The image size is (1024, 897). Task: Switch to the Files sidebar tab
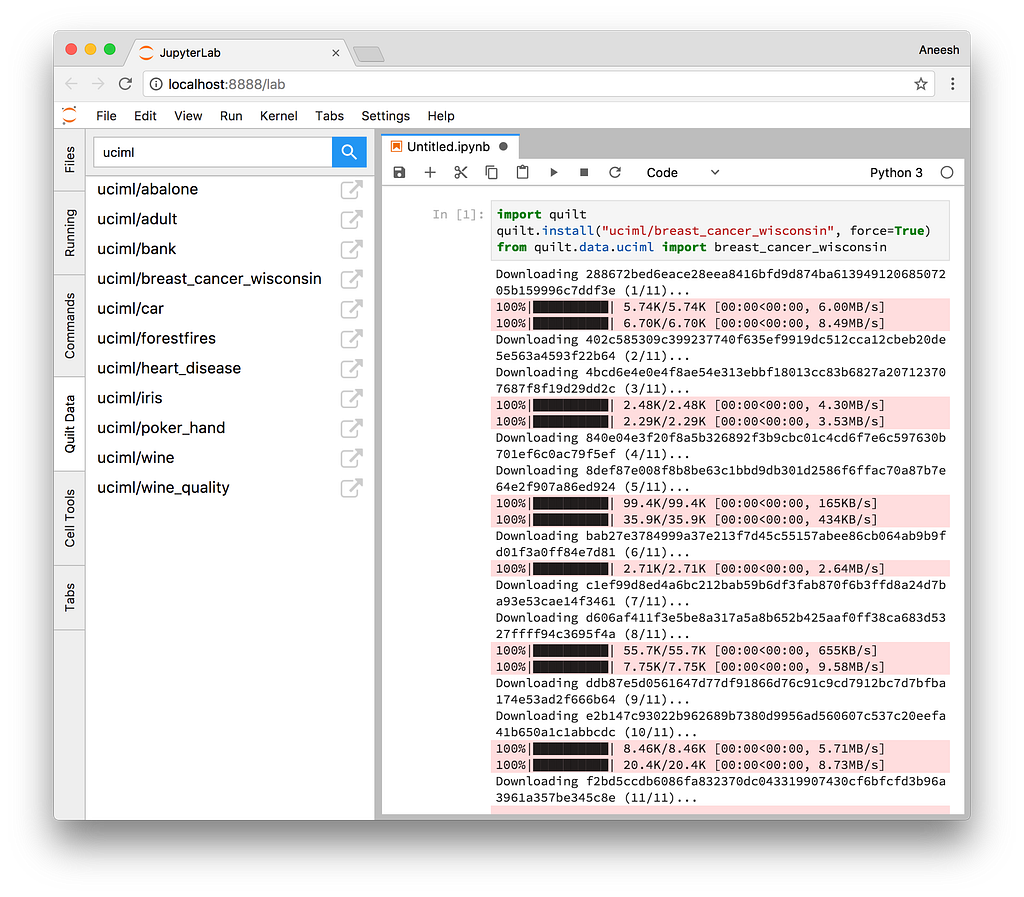coord(69,160)
